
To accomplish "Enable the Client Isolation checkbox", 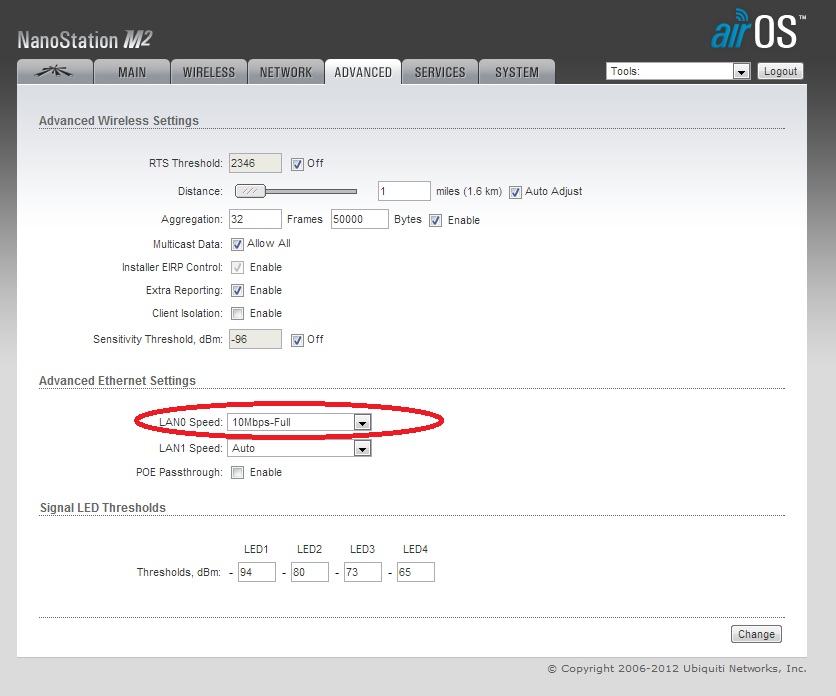I will [237, 313].
